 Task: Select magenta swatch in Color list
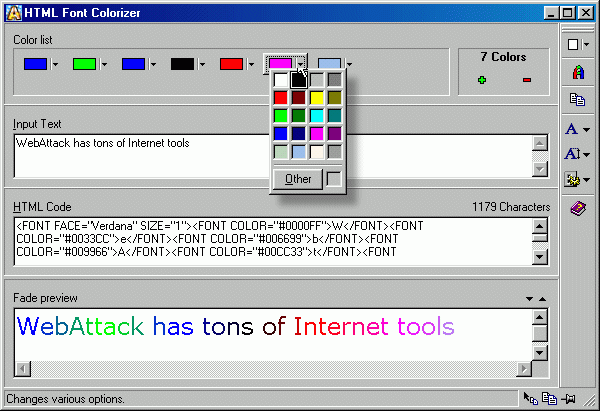click(280, 64)
